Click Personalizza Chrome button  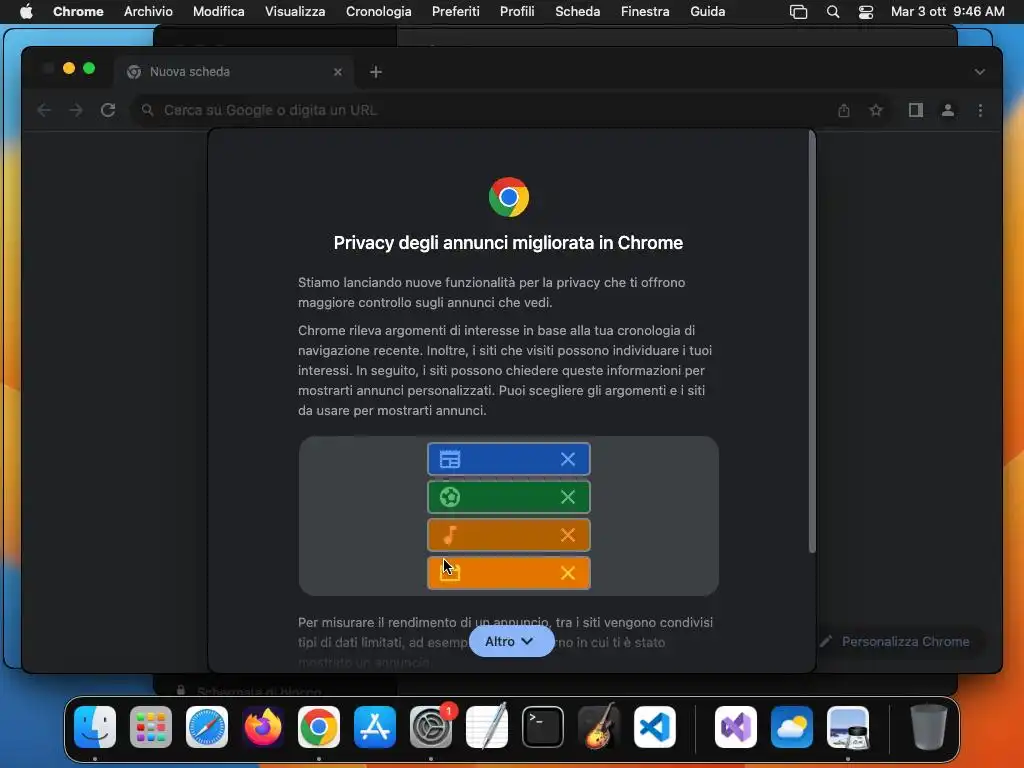coord(895,641)
